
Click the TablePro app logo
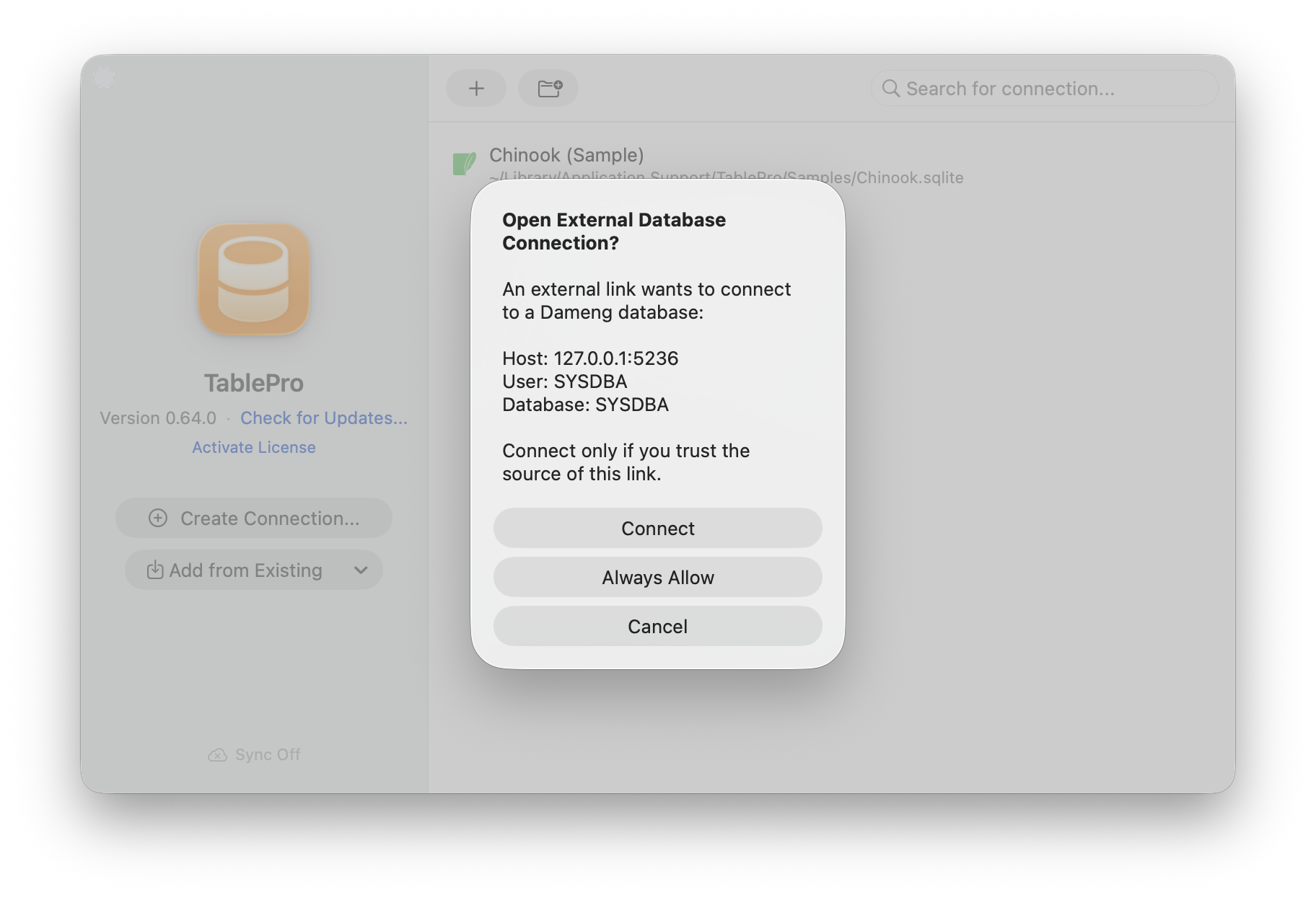click(254, 279)
